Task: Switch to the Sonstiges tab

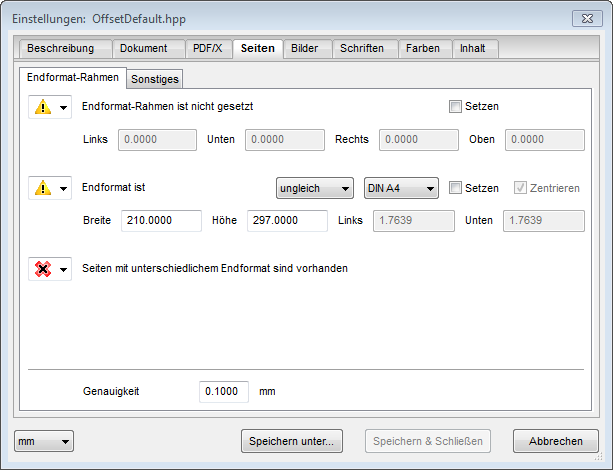Action: [156, 78]
